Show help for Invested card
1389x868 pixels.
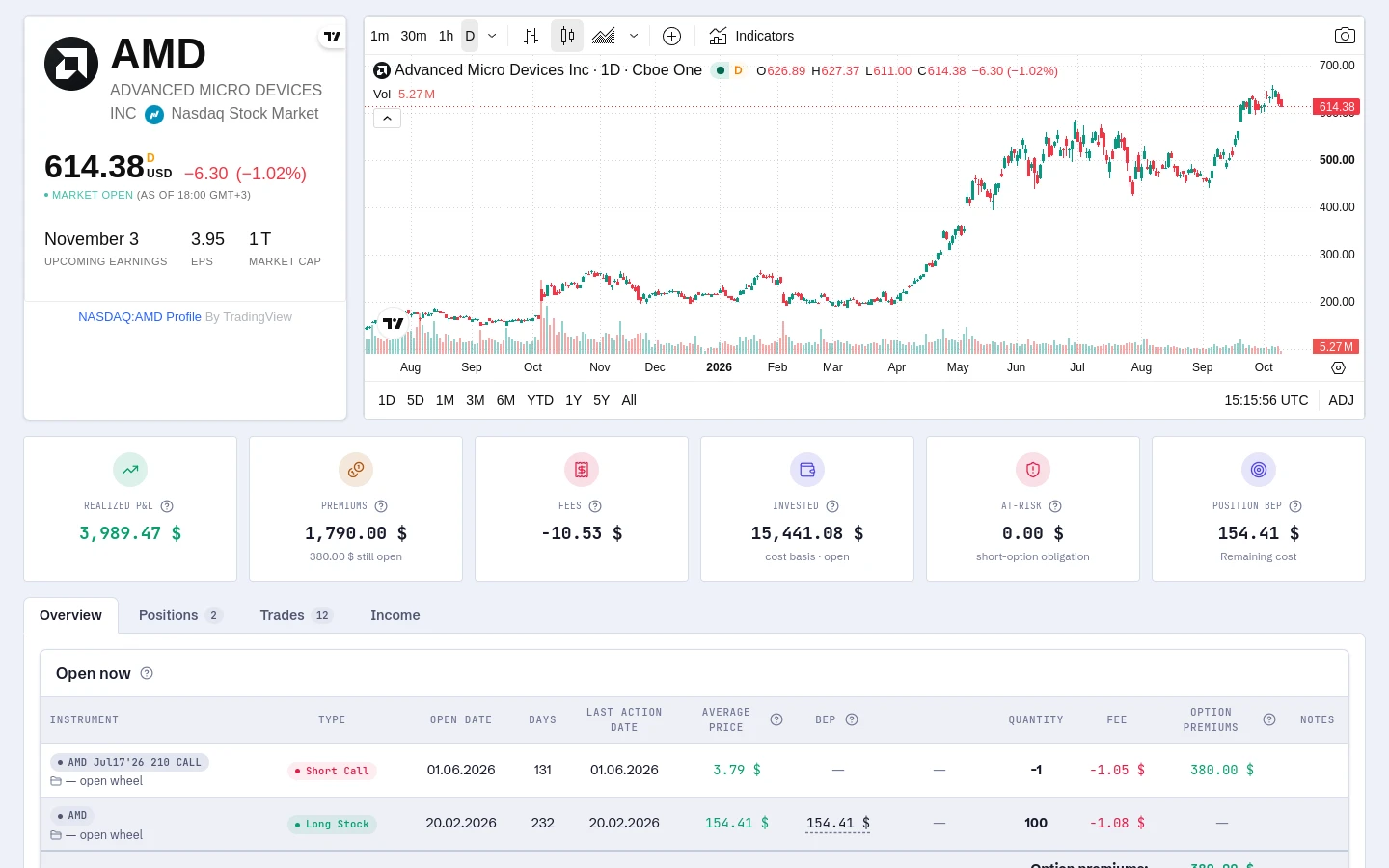832,506
